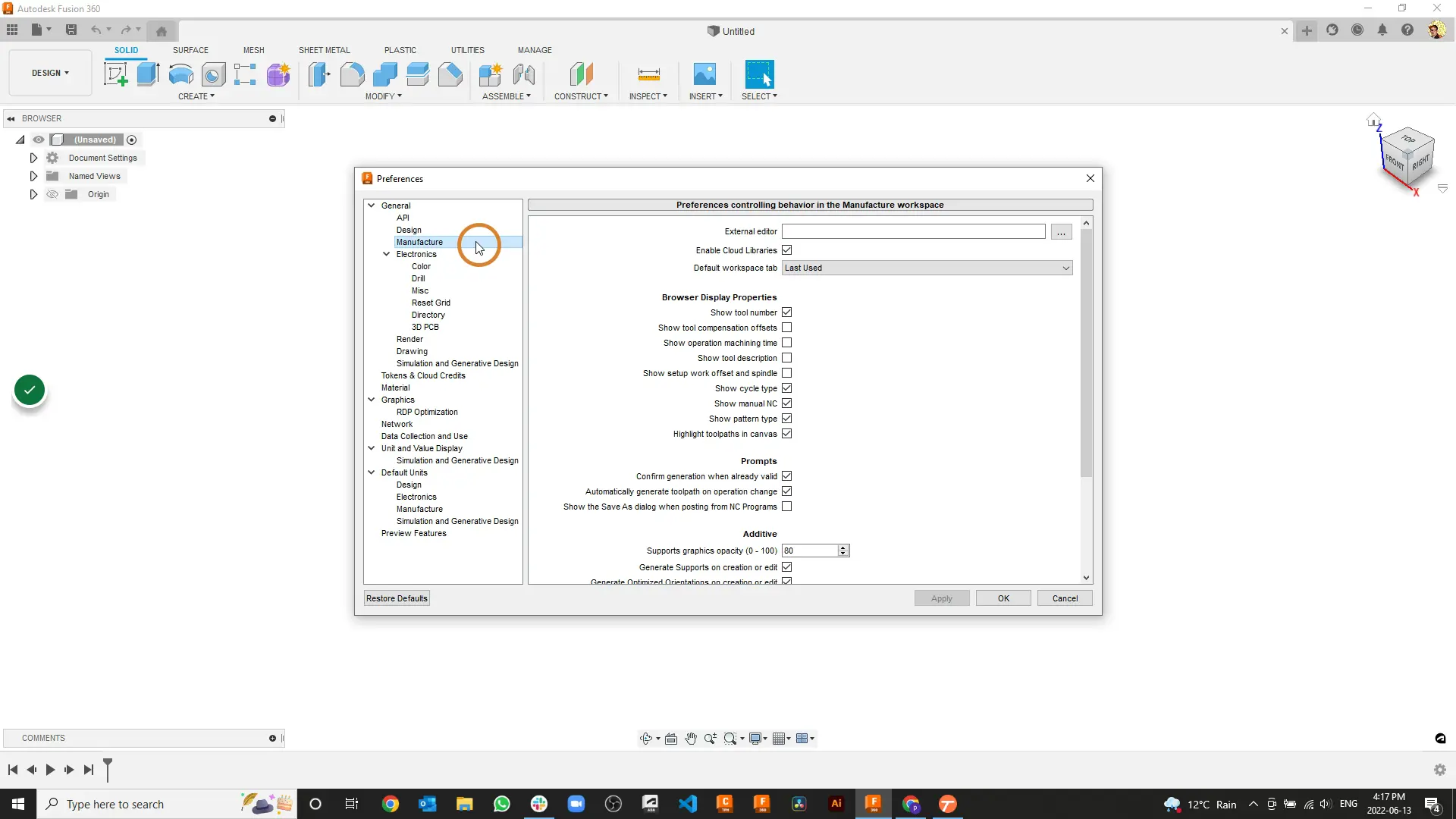This screenshot has height=819, width=1456.
Task: Select the Measure inspect icon
Action: click(x=648, y=74)
